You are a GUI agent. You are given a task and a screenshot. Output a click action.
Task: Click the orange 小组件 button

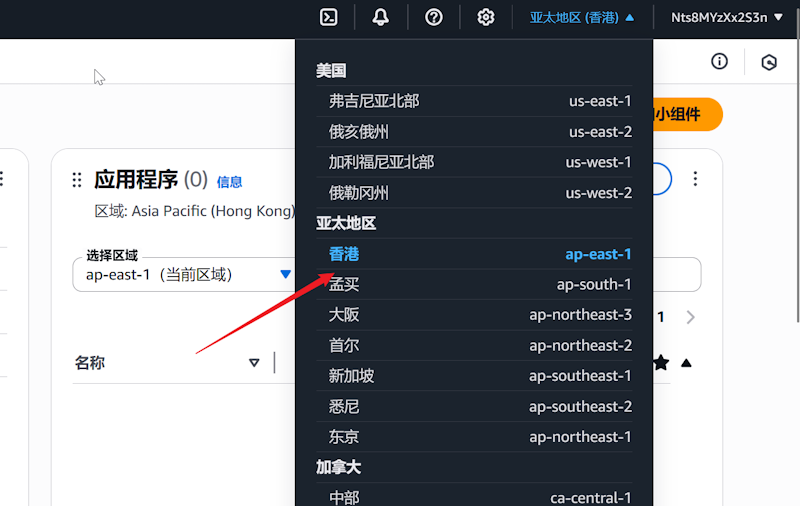[686, 114]
